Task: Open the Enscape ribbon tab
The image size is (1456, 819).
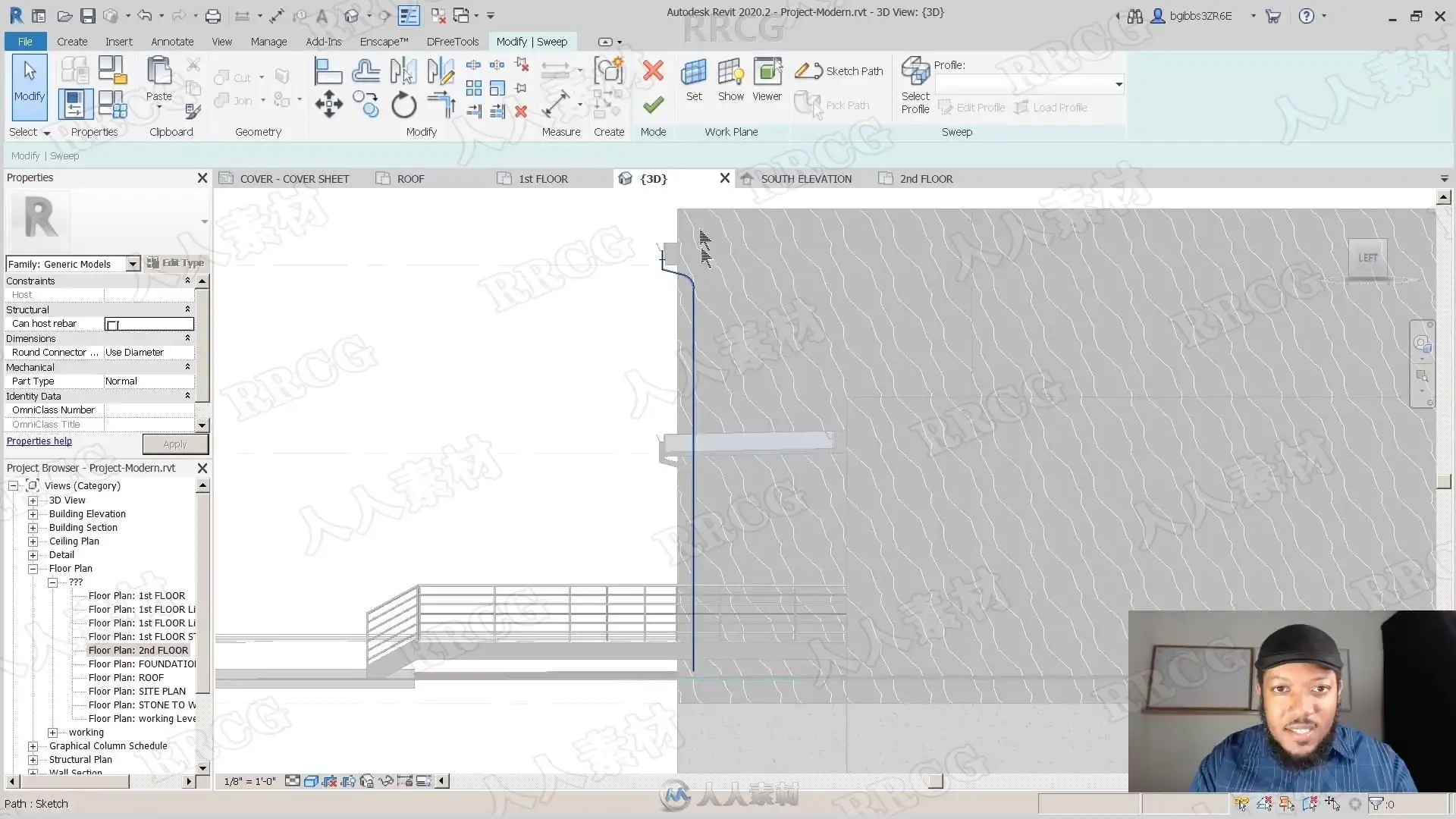Action: tap(384, 42)
